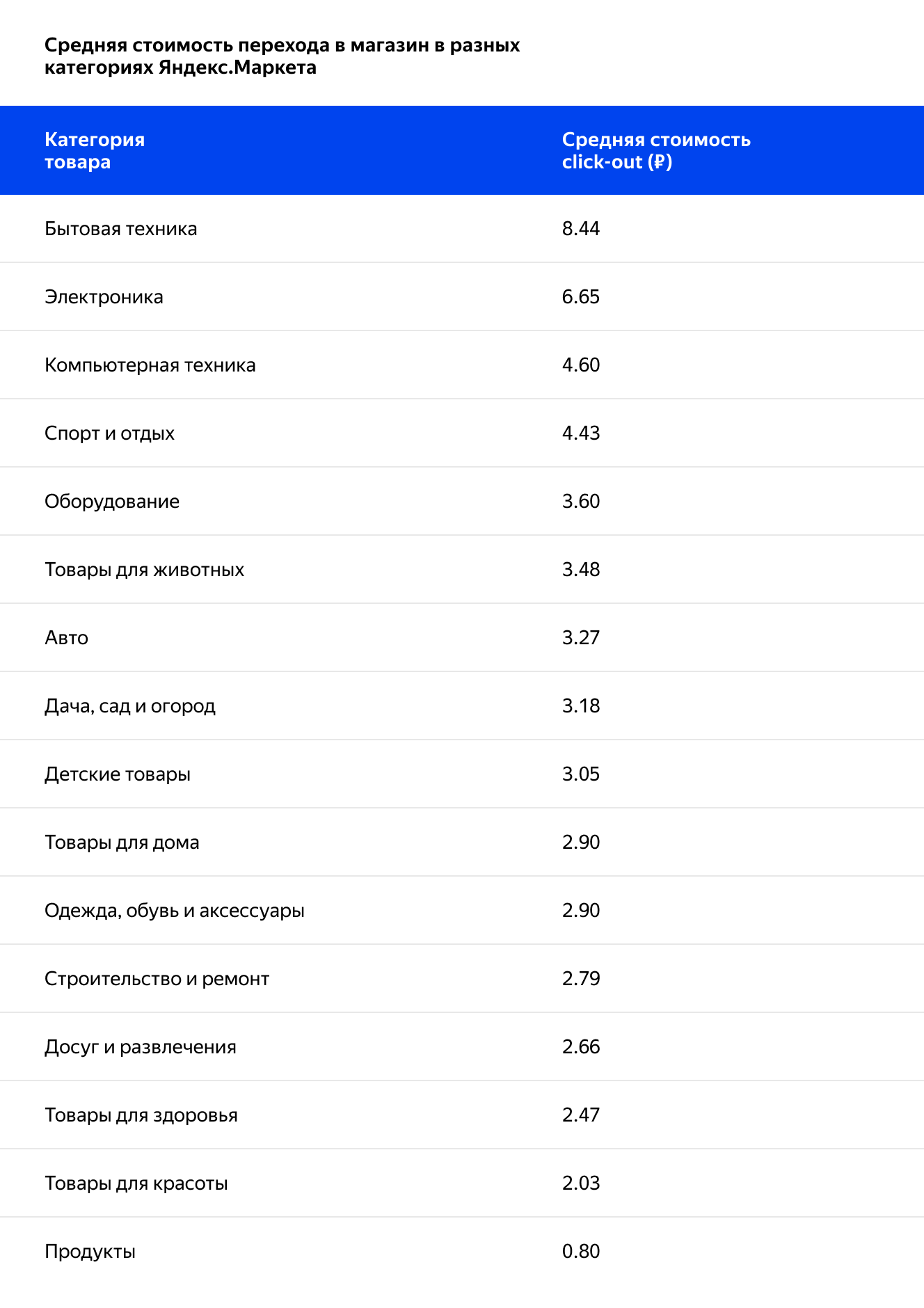Click the 'Авто' category label
Screen dimensions: 924x1308
point(66,638)
